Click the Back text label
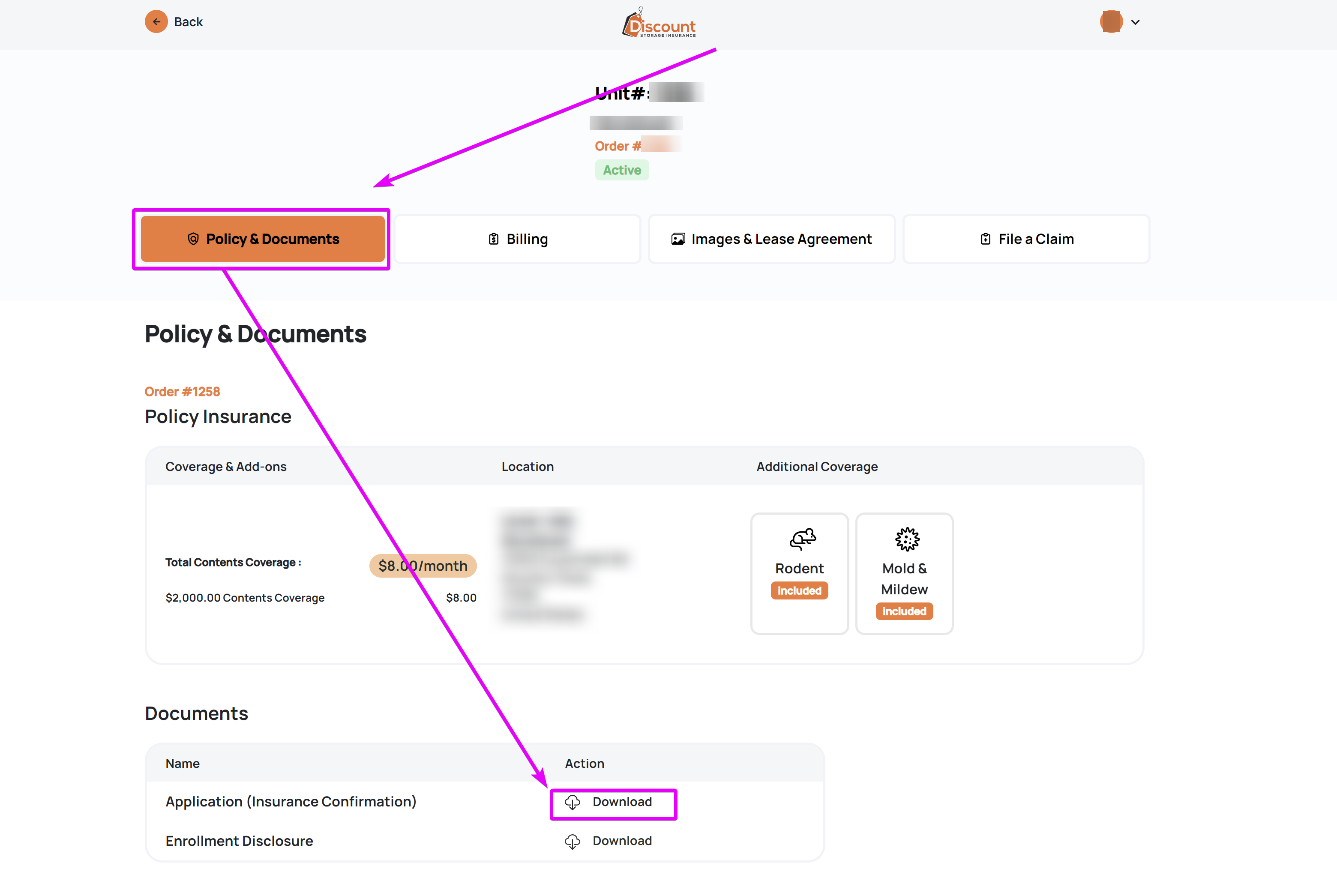The width and height of the screenshot is (1337, 896). (189, 22)
